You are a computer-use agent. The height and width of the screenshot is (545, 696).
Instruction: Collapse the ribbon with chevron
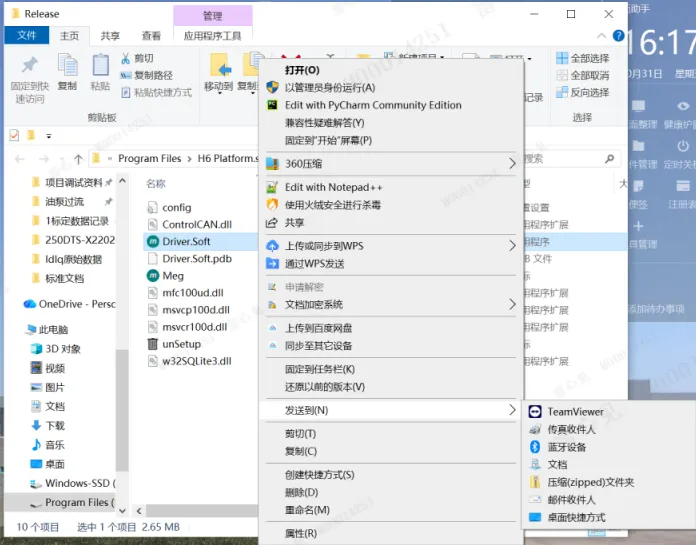(601, 36)
